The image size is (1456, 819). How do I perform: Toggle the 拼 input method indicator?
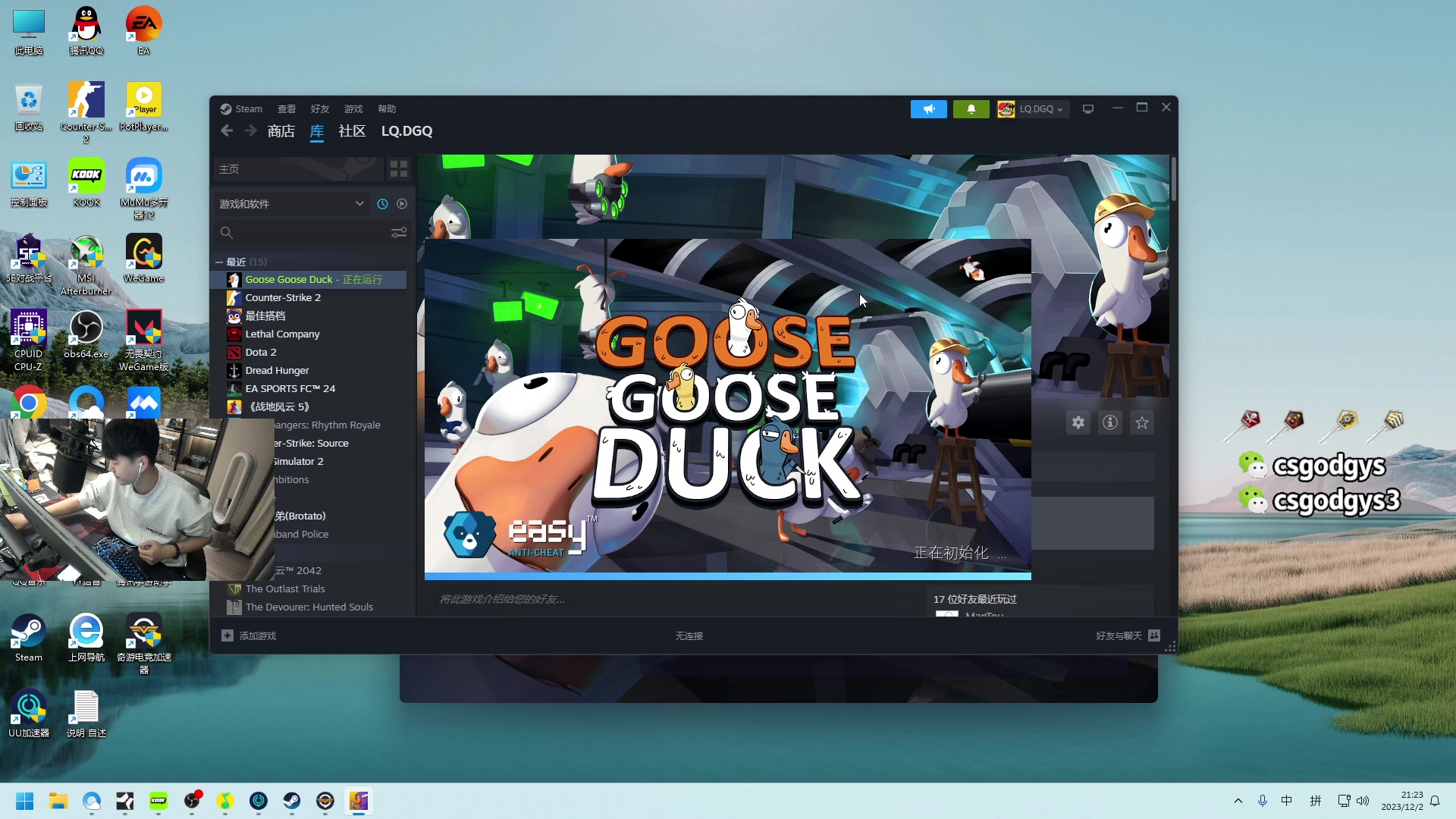[x=1316, y=801]
